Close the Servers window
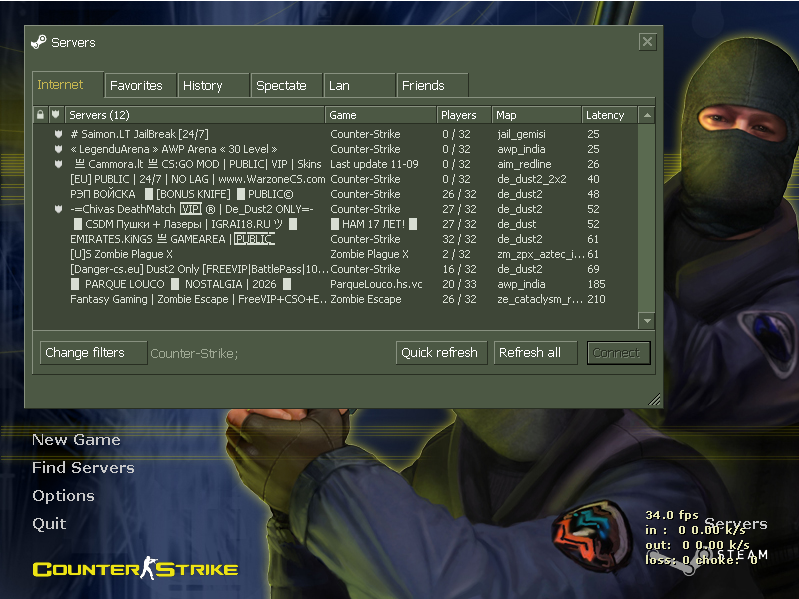 (x=647, y=42)
